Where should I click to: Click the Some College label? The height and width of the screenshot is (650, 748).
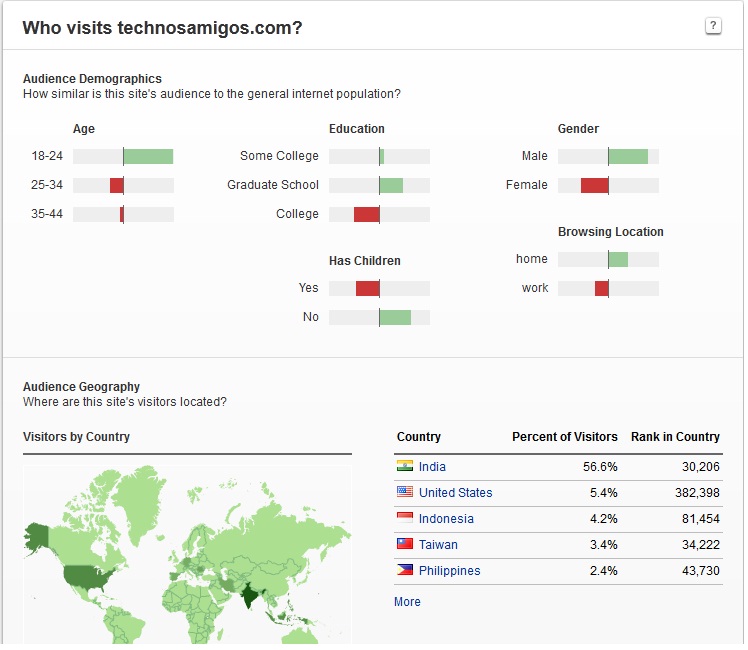[281, 157]
